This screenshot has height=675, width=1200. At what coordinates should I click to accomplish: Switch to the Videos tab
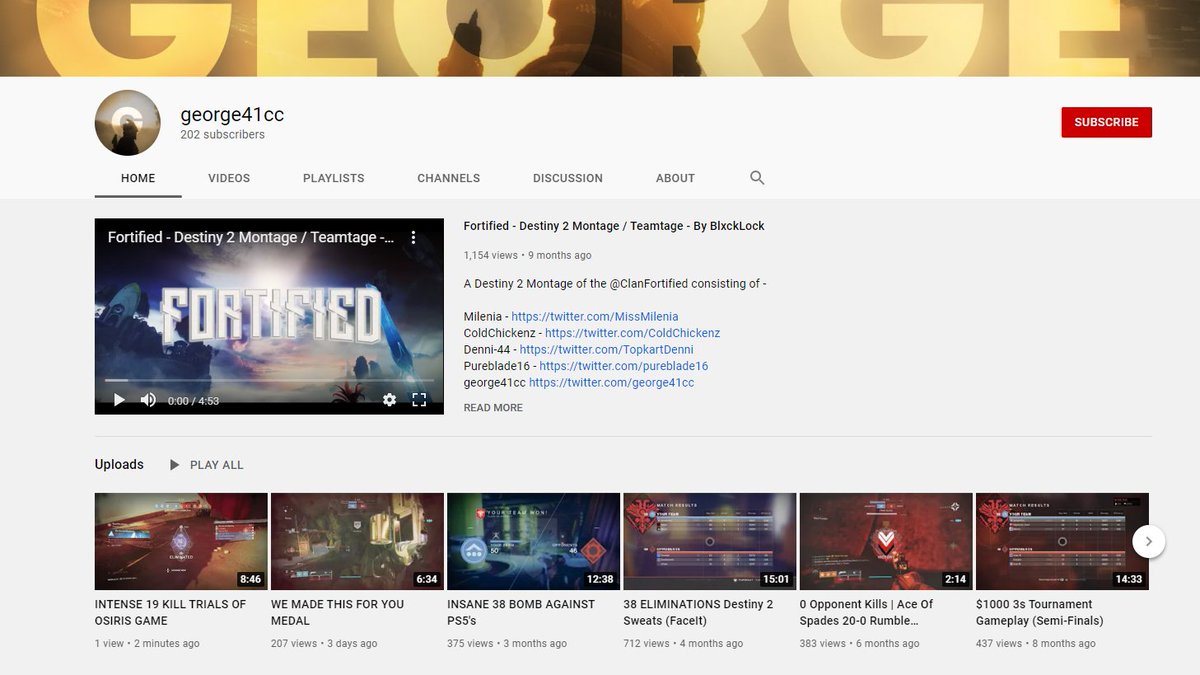pos(229,178)
